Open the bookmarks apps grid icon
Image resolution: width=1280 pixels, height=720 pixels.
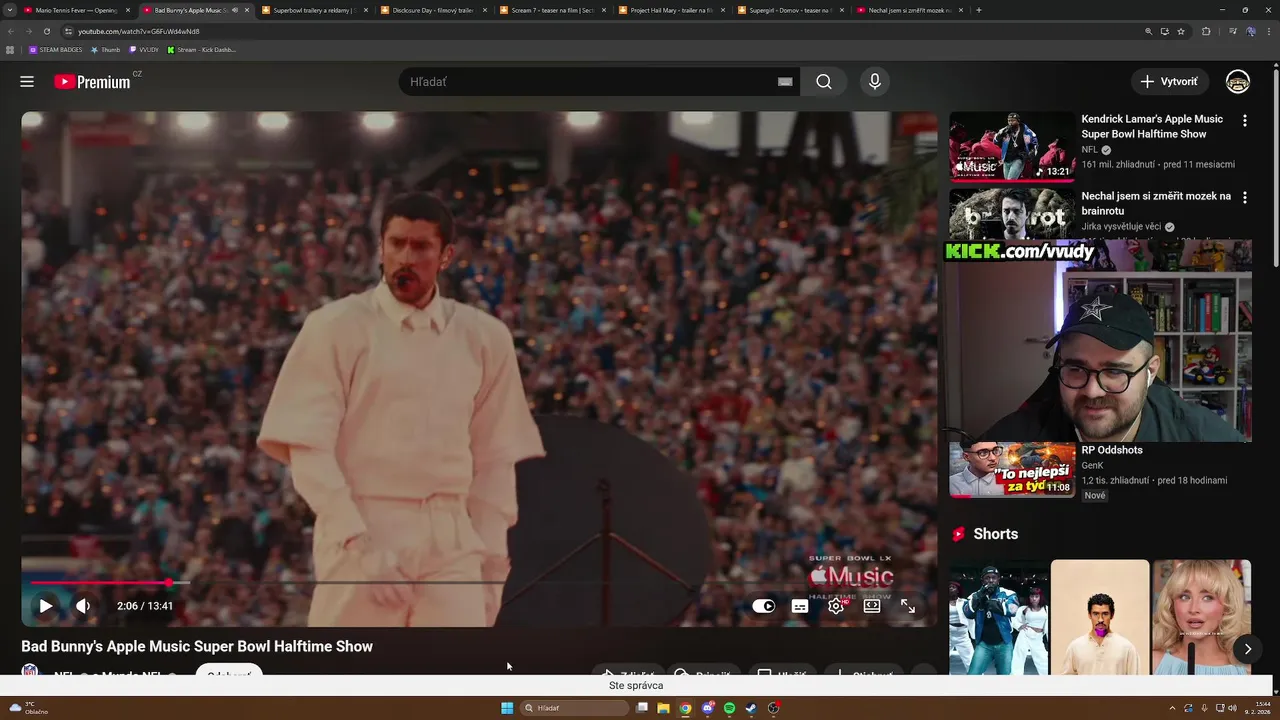(10, 49)
